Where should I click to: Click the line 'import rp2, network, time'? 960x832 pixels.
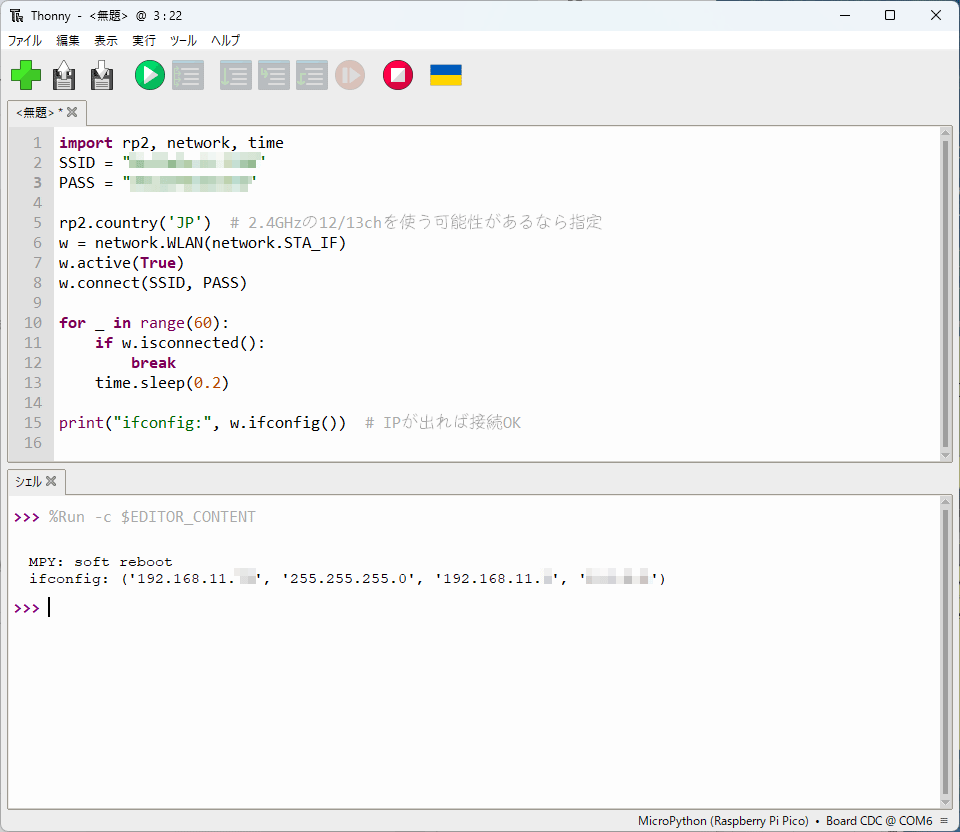pos(171,143)
